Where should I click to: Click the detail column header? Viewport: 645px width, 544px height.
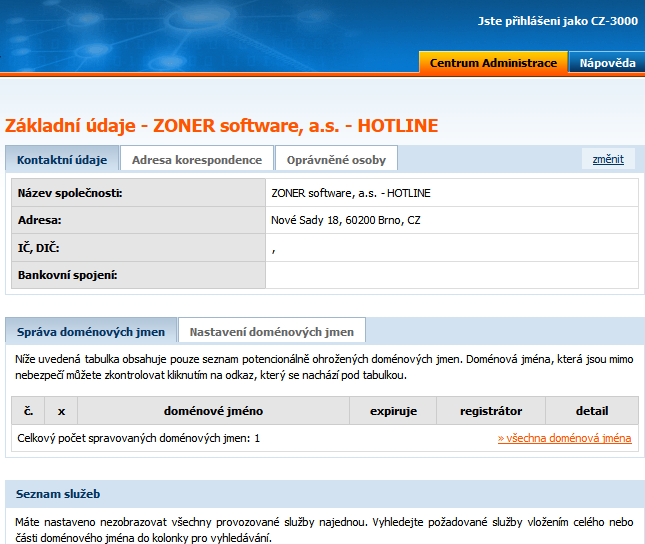click(591, 411)
